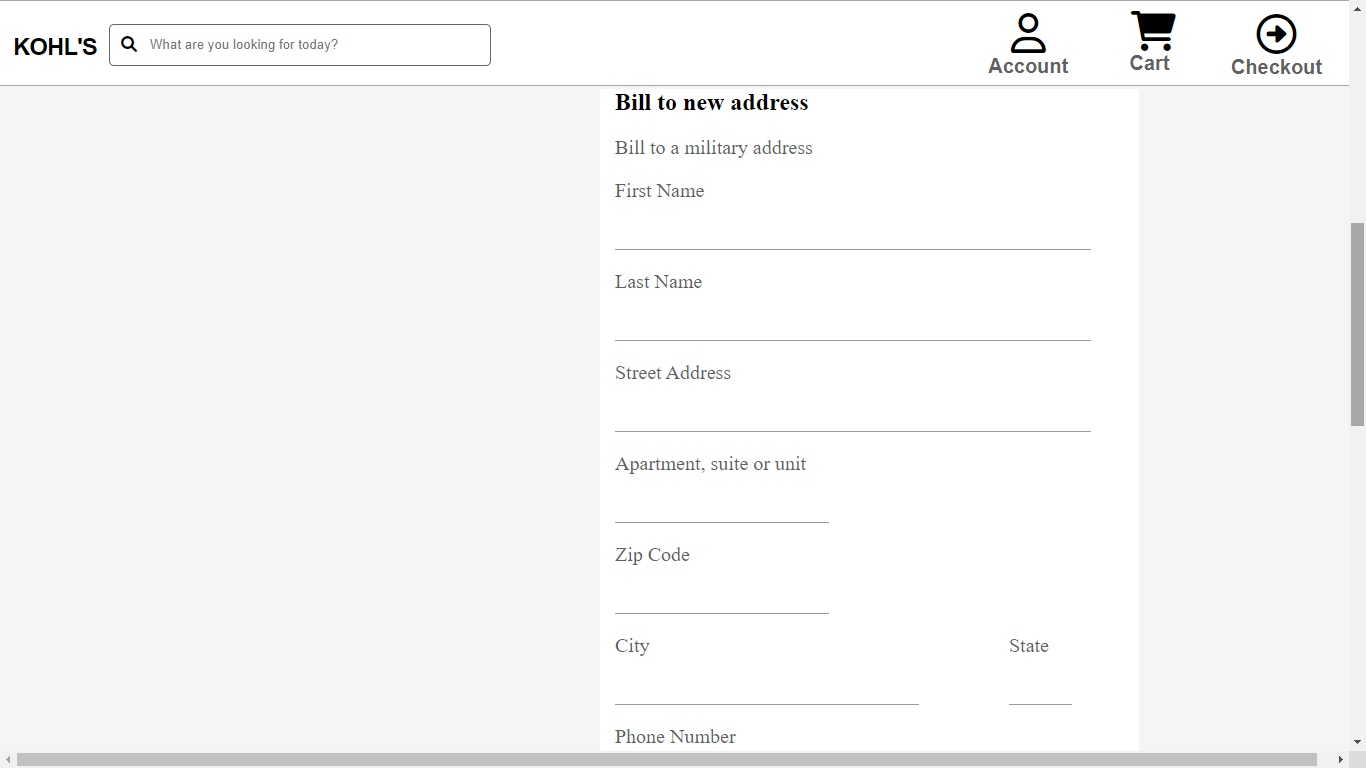Click the scroll right arrow
Viewport: 1366px width, 768px height.
(x=1341, y=760)
